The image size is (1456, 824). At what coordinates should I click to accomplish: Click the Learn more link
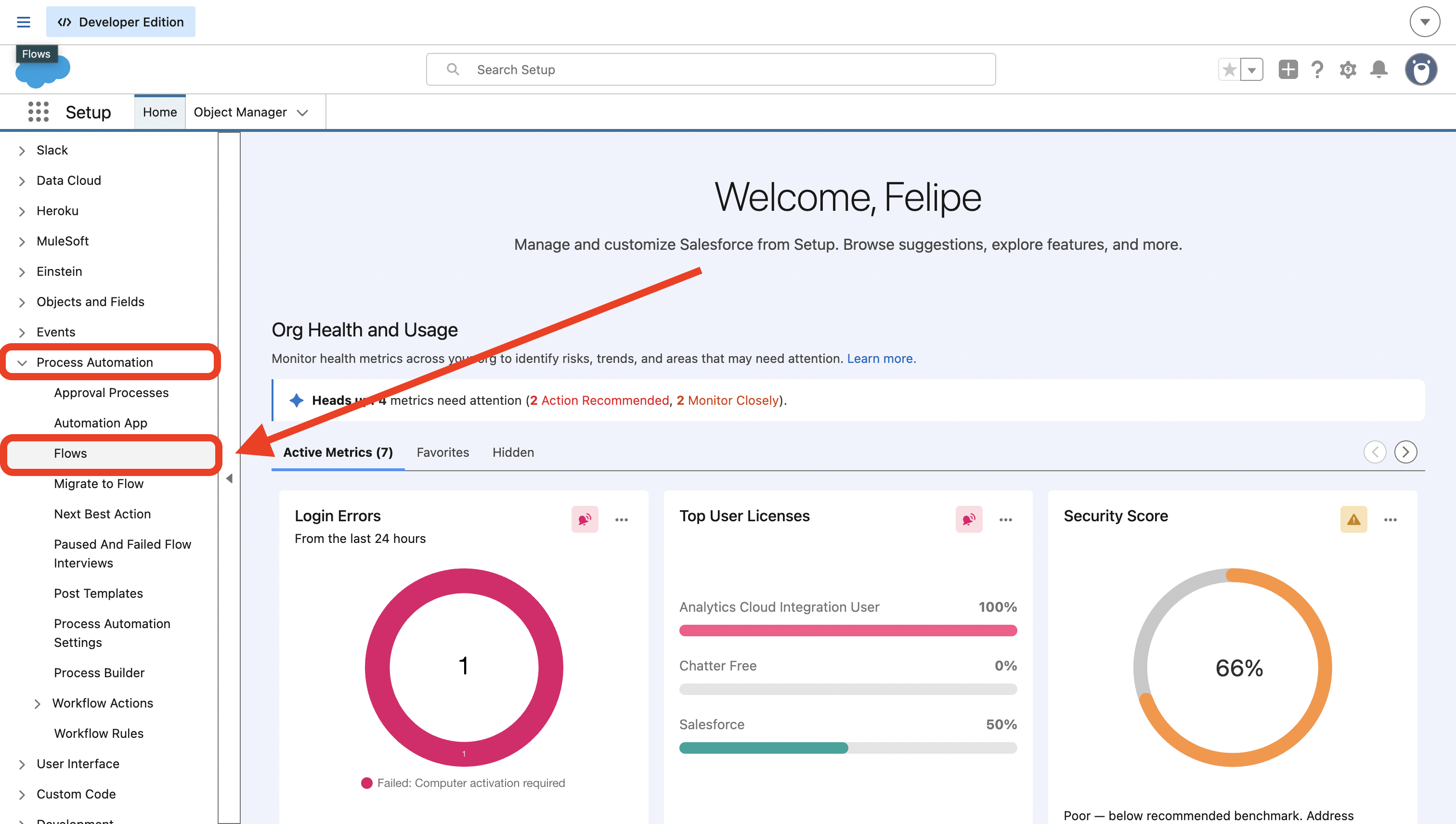tap(882, 358)
